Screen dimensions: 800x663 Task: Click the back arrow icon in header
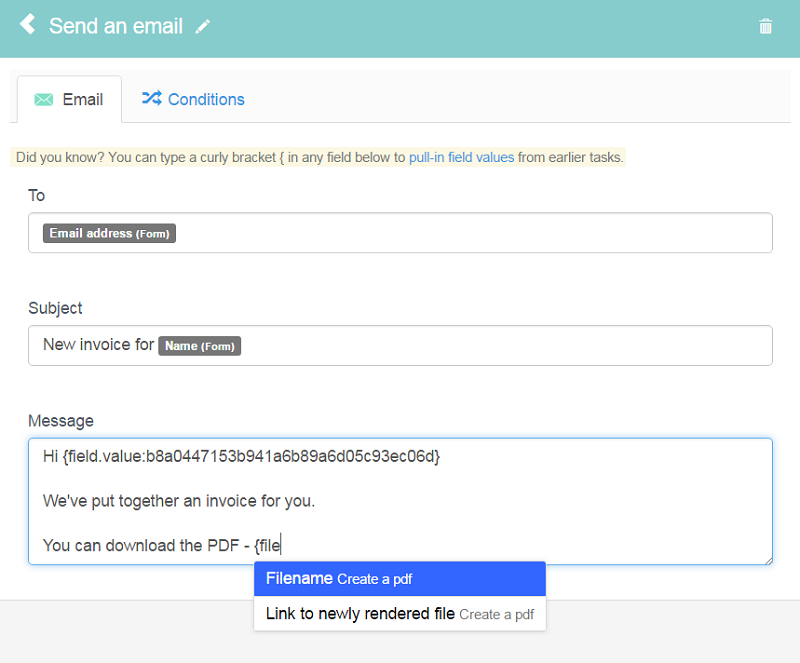tap(28, 24)
